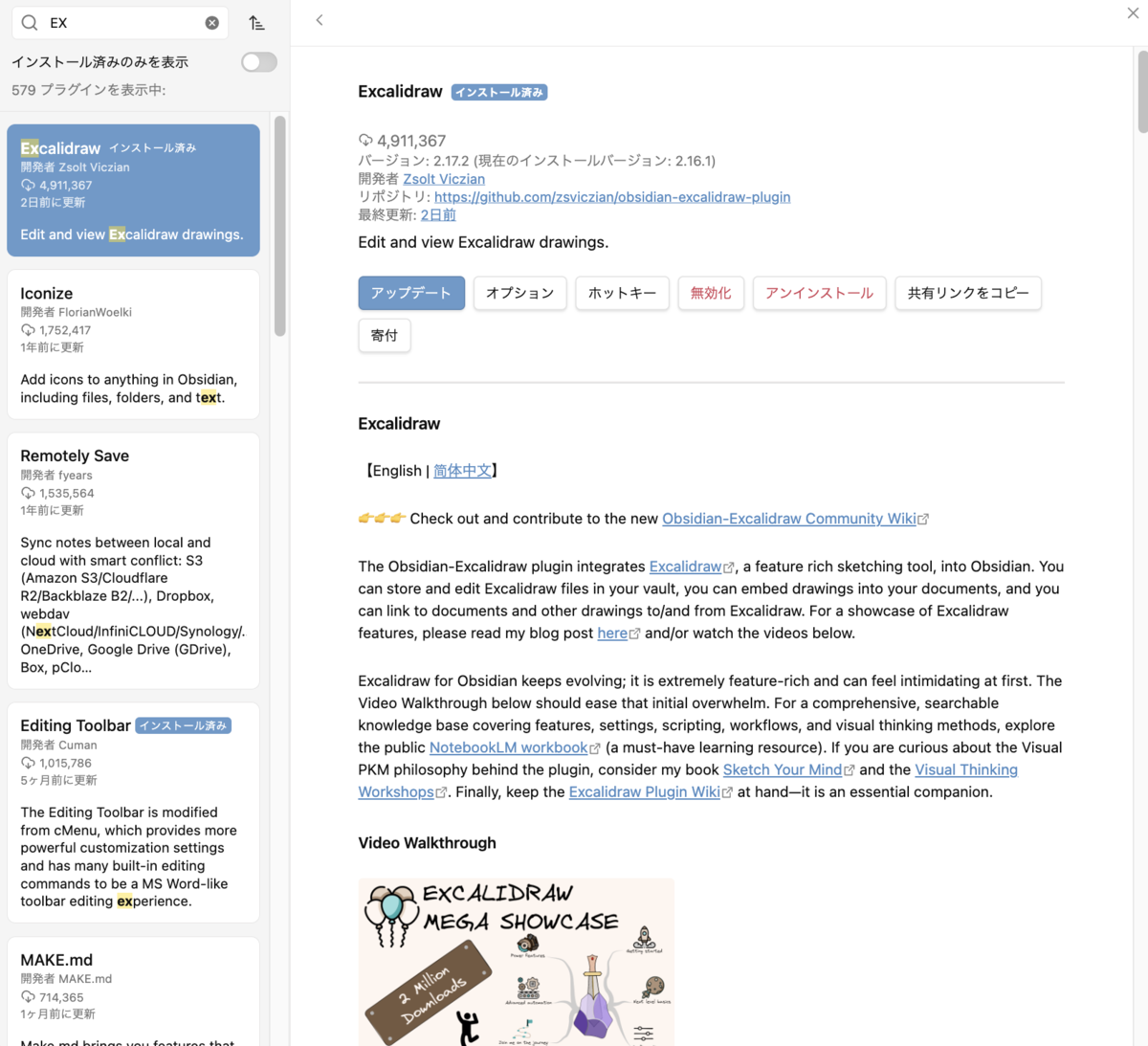1148x1046 pixels.
Task: Click the アンインストール button
Action: pos(819,293)
